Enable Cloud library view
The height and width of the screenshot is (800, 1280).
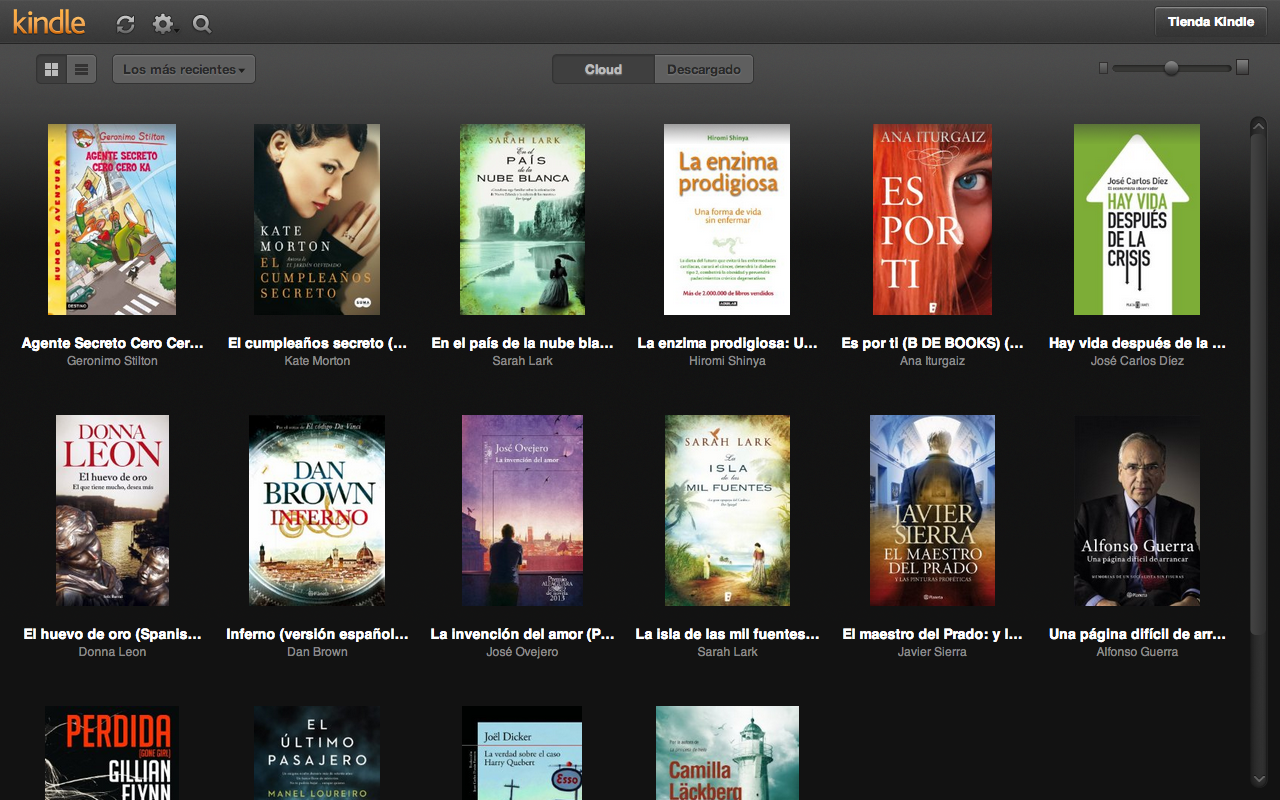(x=603, y=69)
